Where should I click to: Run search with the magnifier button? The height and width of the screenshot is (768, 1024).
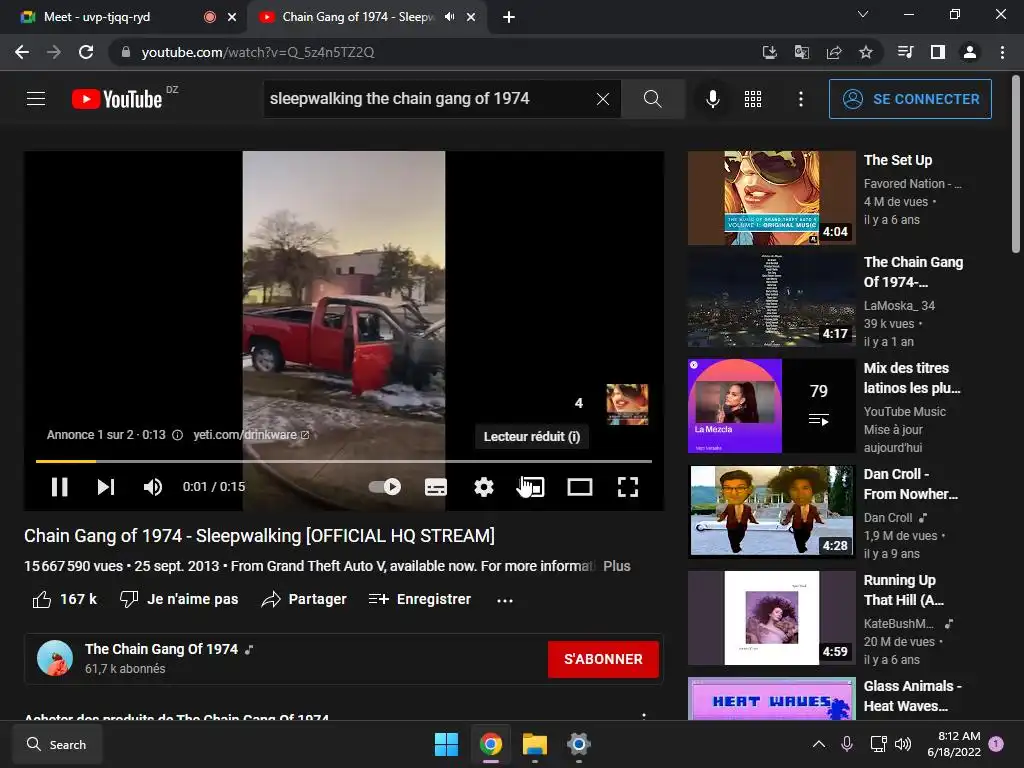pos(652,99)
